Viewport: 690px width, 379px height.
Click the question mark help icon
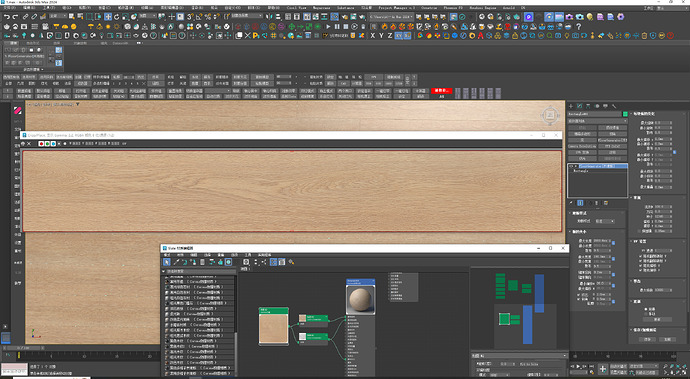[x=579, y=26]
